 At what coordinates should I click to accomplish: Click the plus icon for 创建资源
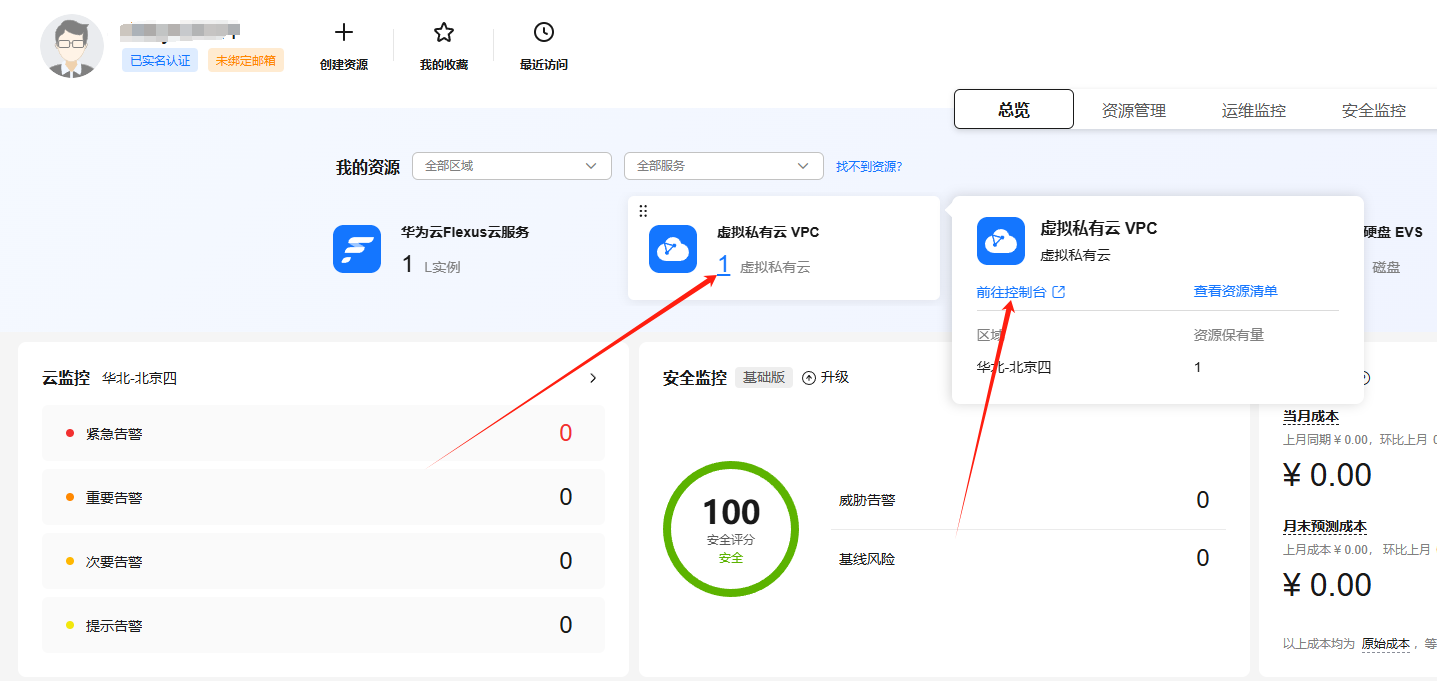[344, 33]
